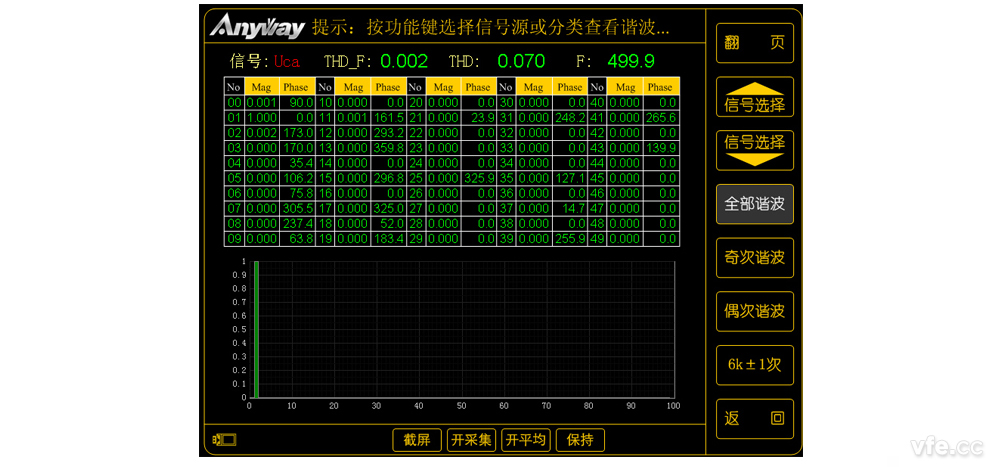Take a screenshot with 截屏
Viewport: 1000px width, 467px height.
click(x=416, y=440)
